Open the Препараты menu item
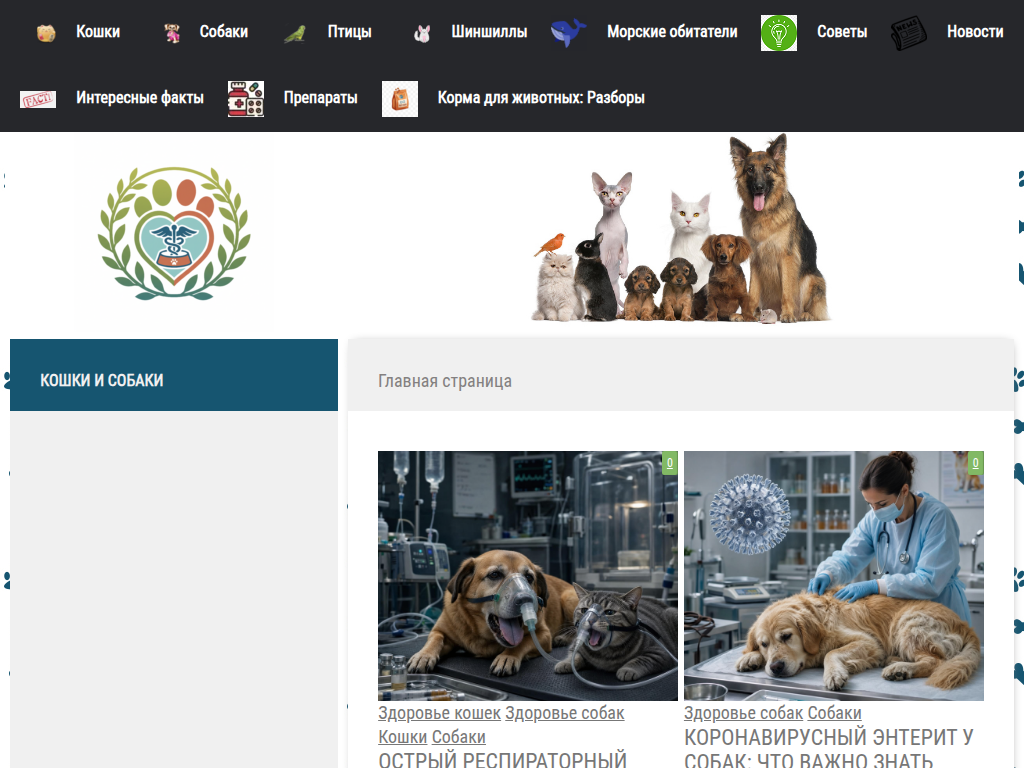 (320, 97)
